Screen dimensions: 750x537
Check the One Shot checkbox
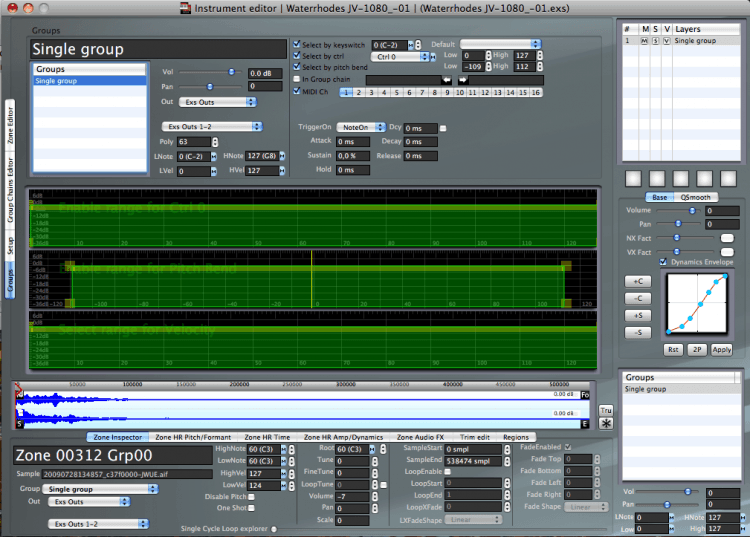252,508
